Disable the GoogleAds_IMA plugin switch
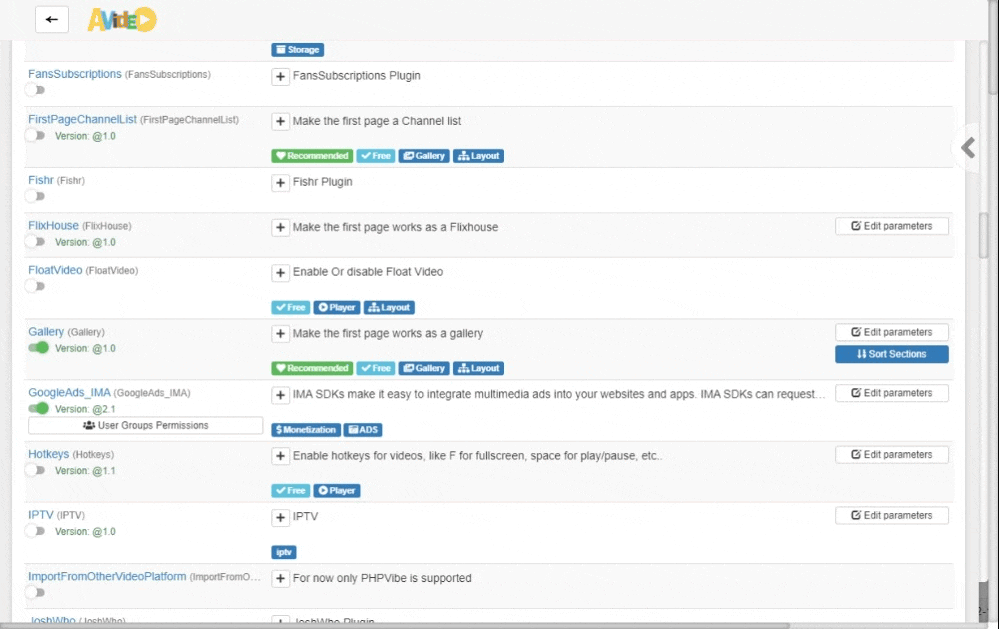The height and width of the screenshot is (629, 999). 38,408
